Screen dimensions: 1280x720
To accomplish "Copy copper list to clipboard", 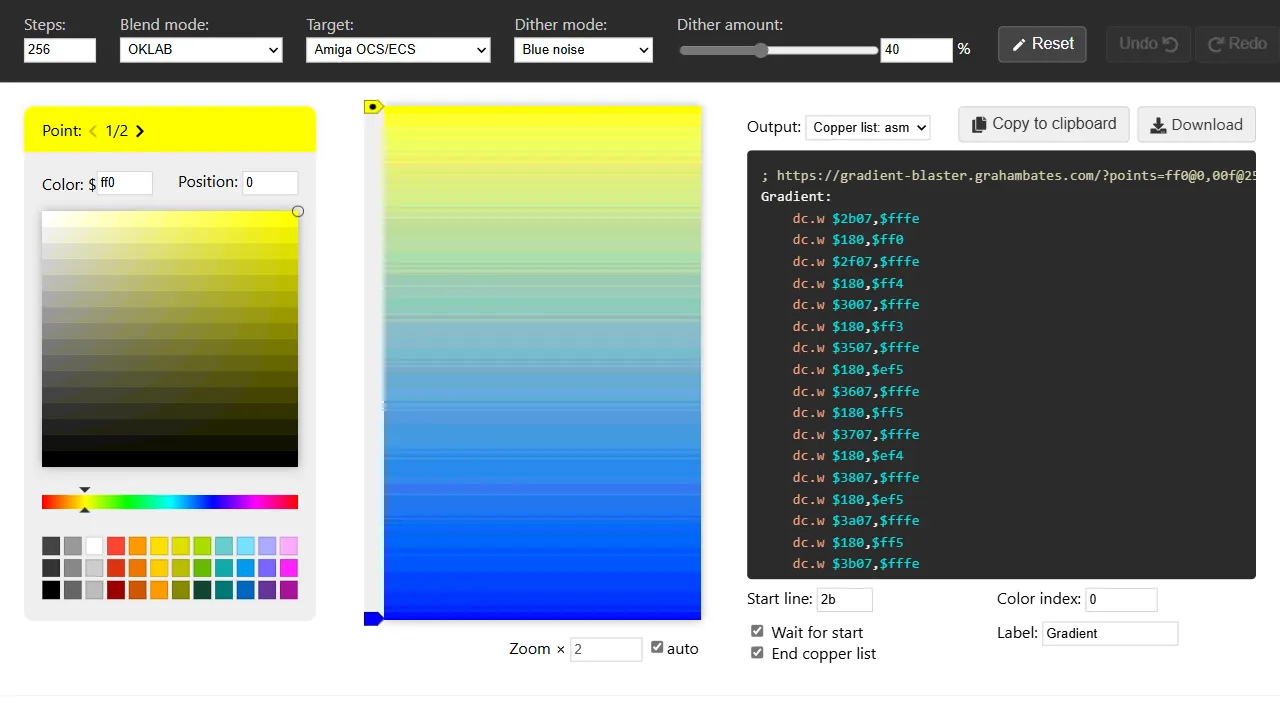I will coord(1044,124).
